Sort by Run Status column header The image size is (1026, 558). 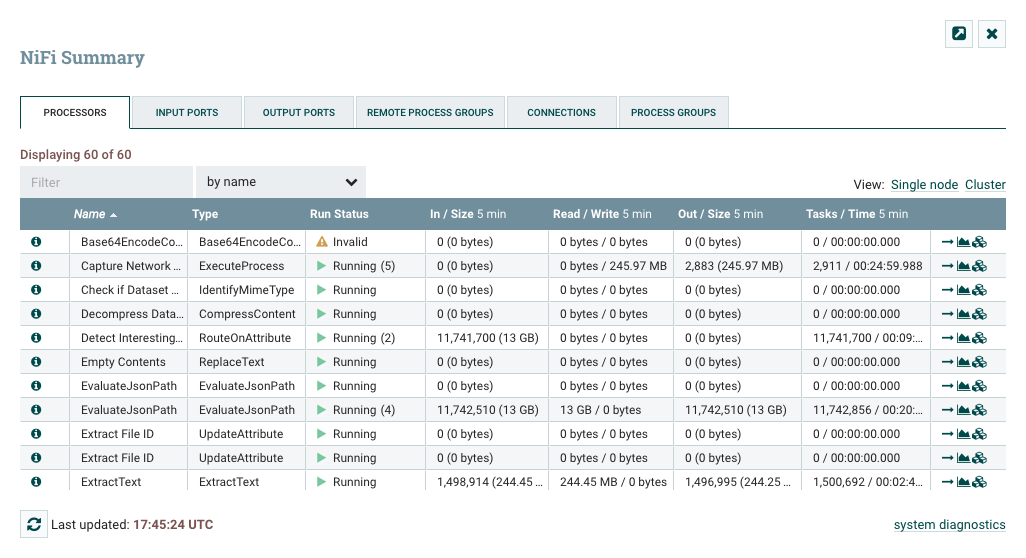(x=339, y=214)
